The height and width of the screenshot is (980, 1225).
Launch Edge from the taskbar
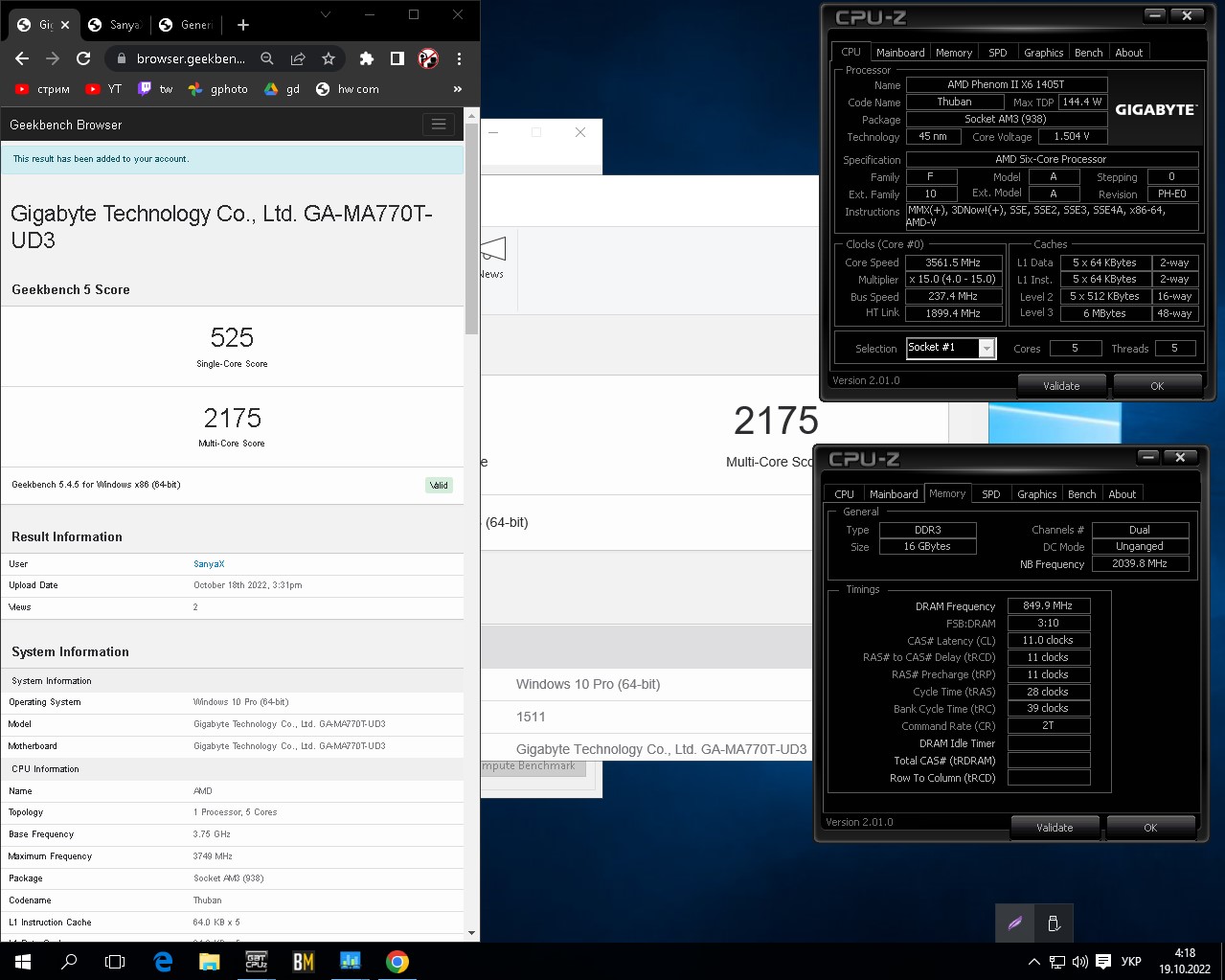163,961
